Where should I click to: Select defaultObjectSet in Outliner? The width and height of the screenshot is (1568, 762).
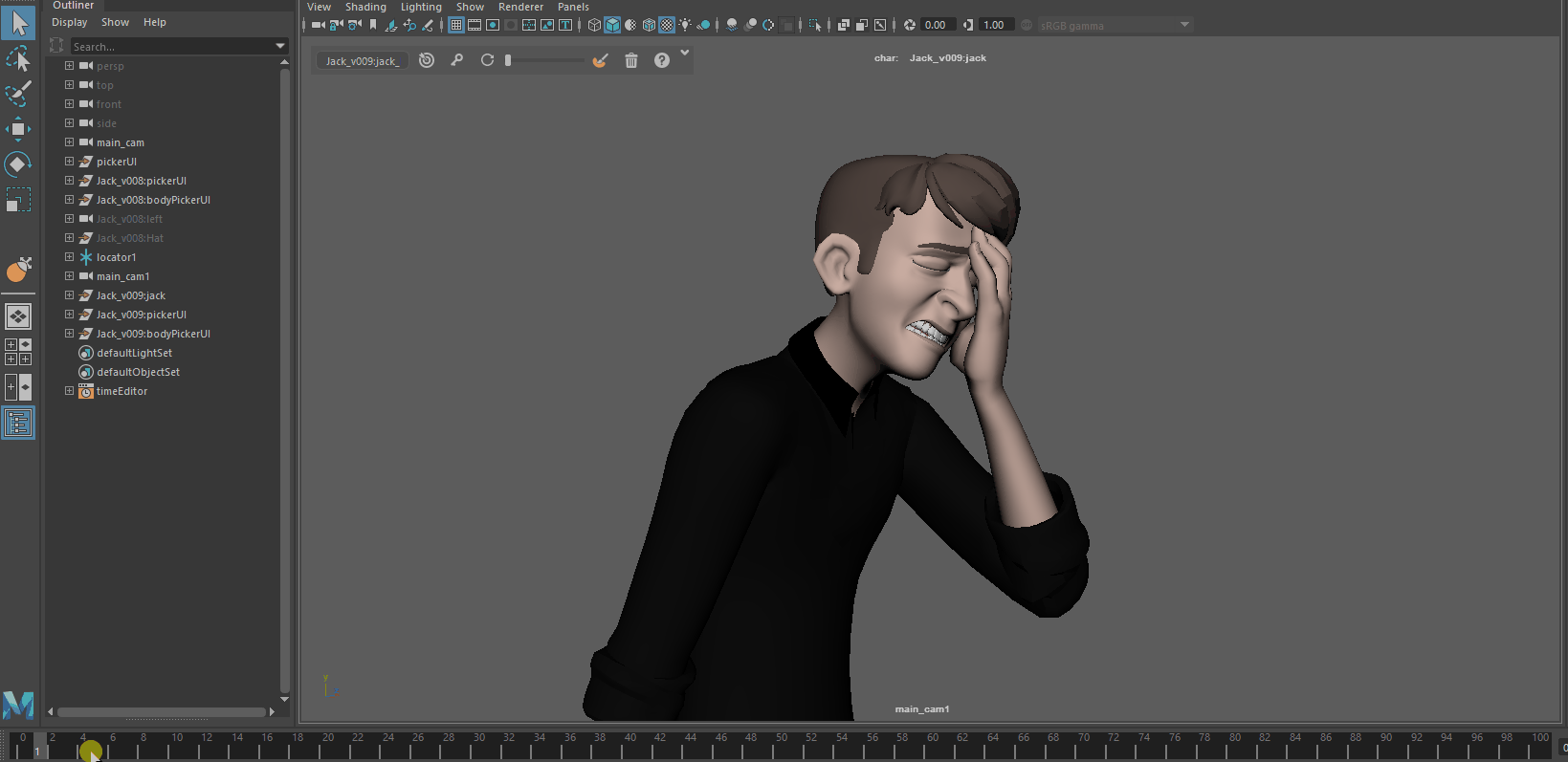pyautogui.click(x=138, y=372)
